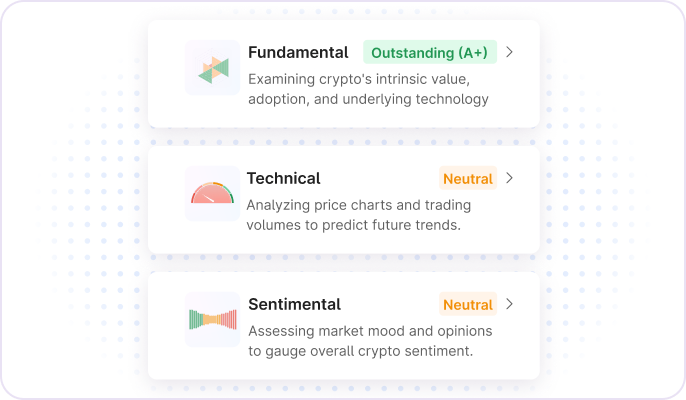Click the Outstanding (A+) rating badge
The height and width of the screenshot is (400, 686).
(429, 53)
